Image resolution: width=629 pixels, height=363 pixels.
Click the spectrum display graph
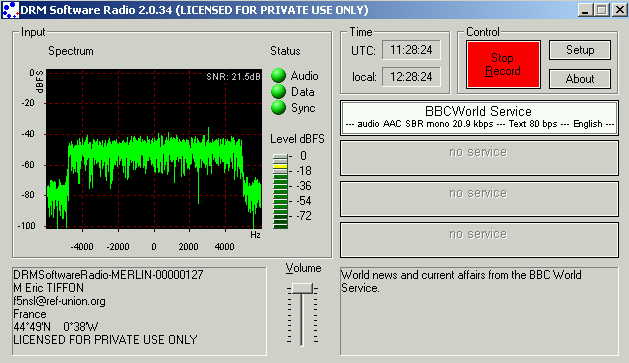click(x=154, y=149)
